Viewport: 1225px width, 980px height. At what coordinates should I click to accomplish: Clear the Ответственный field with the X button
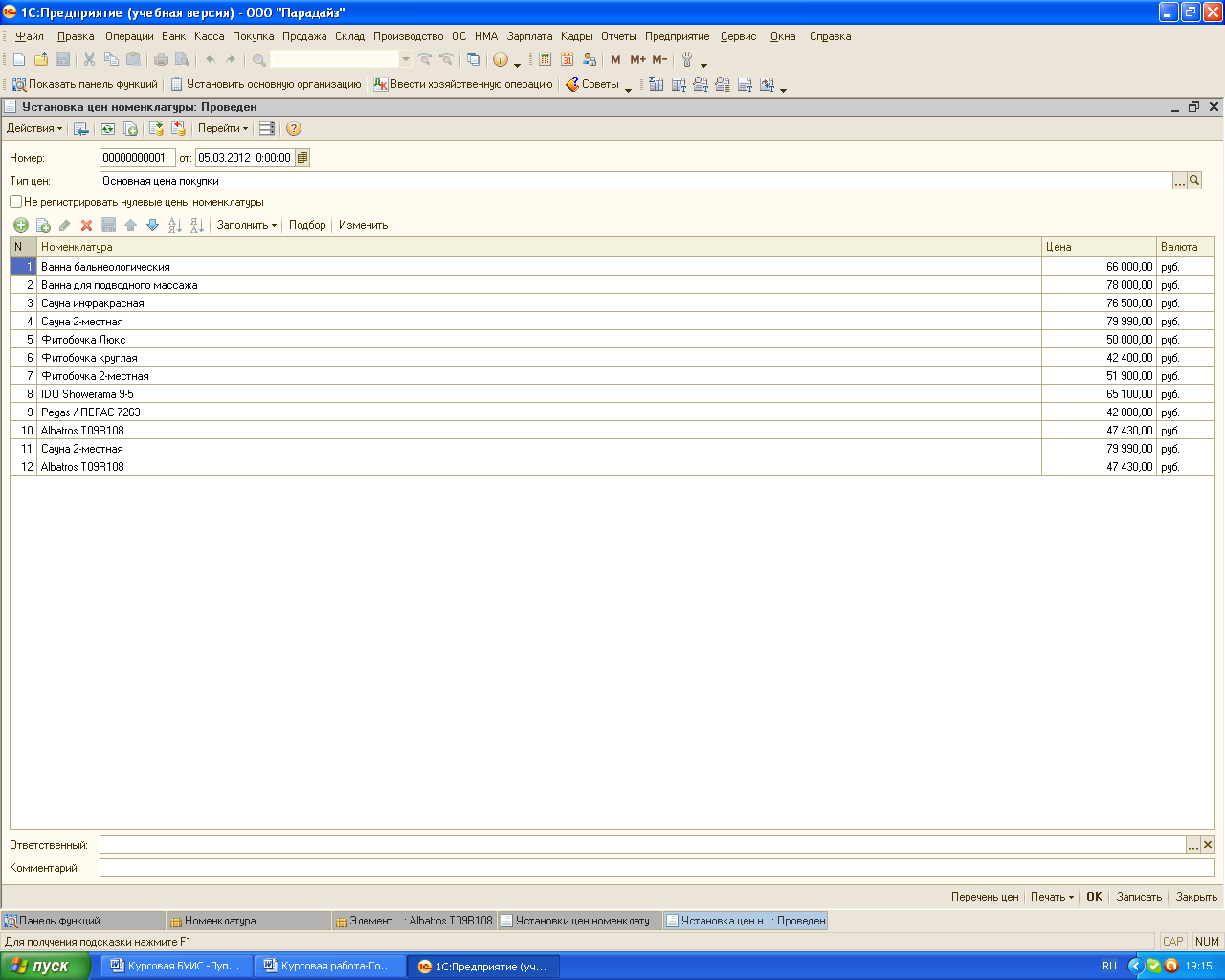pos(1208,845)
